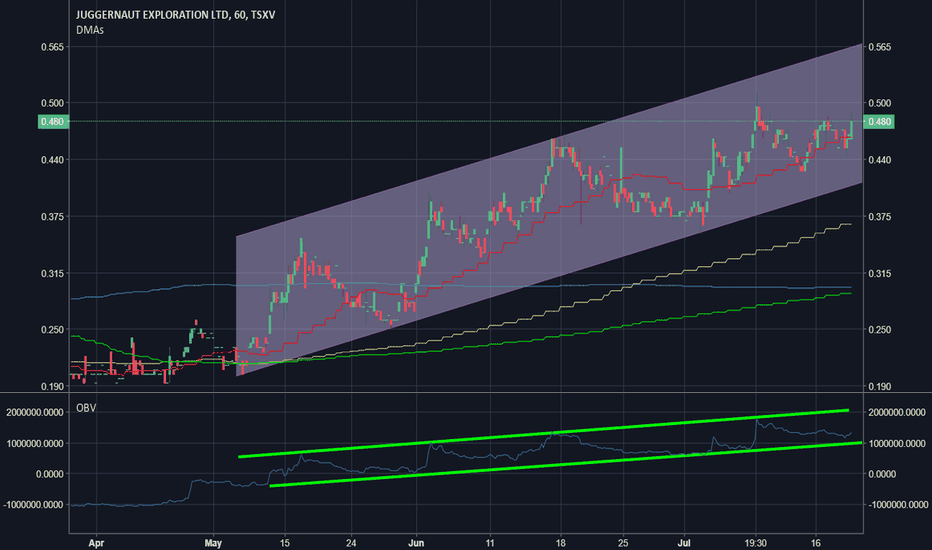
Task: Select the upper green OBV trendline
Action: (x=543, y=433)
